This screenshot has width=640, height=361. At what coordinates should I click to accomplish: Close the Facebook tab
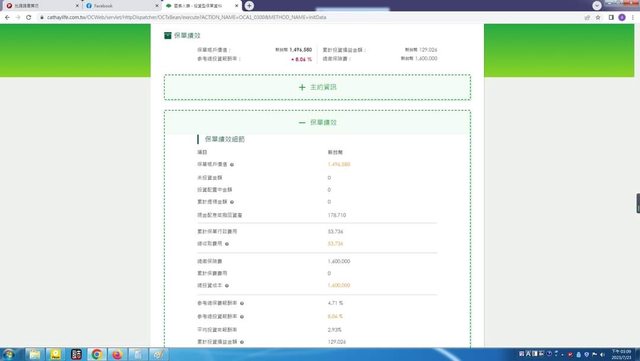pyautogui.click(x=157, y=6)
